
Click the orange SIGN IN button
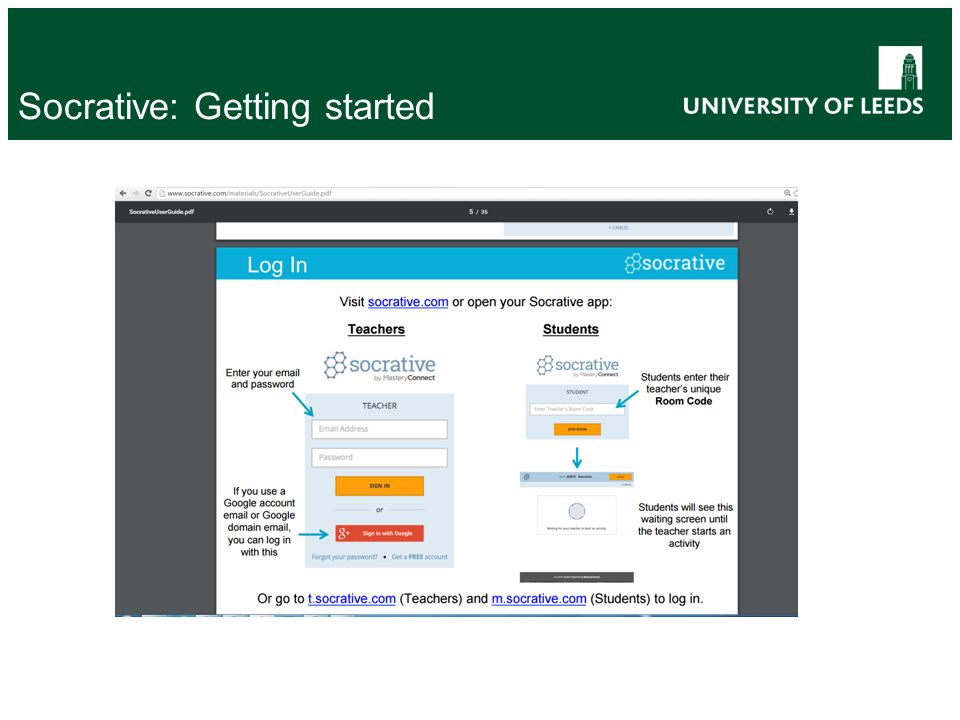(x=379, y=486)
